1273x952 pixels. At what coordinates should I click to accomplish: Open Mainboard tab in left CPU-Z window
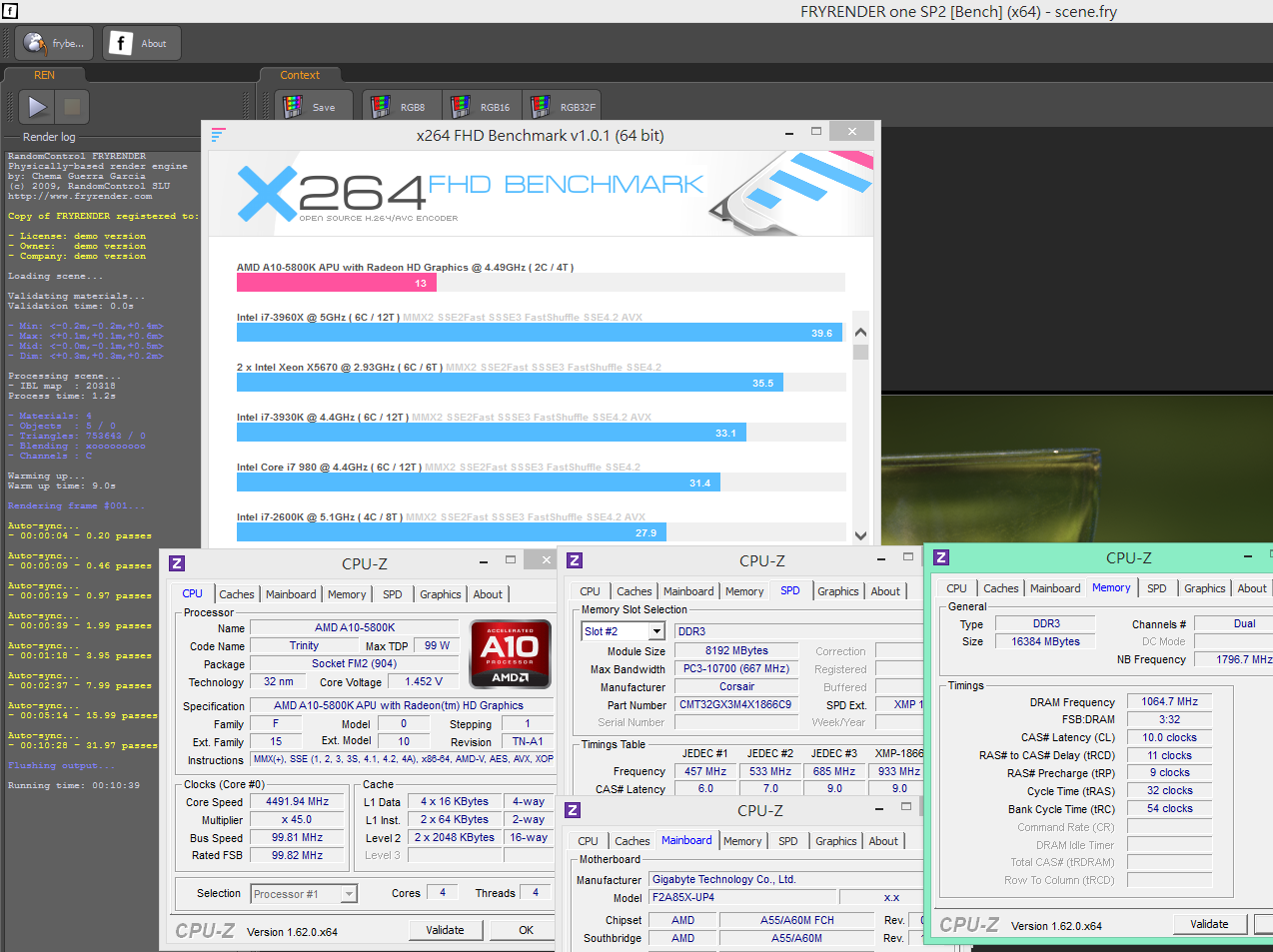(x=291, y=594)
